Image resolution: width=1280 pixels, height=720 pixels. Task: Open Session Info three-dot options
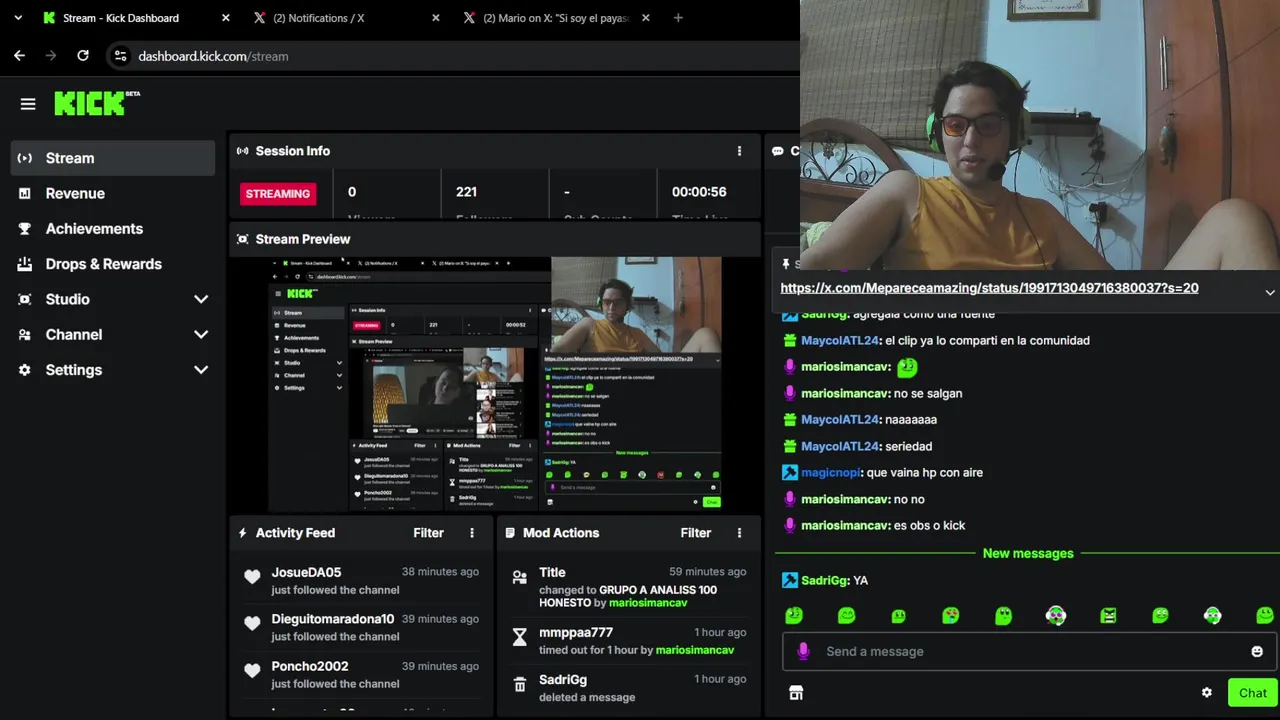pos(740,151)
